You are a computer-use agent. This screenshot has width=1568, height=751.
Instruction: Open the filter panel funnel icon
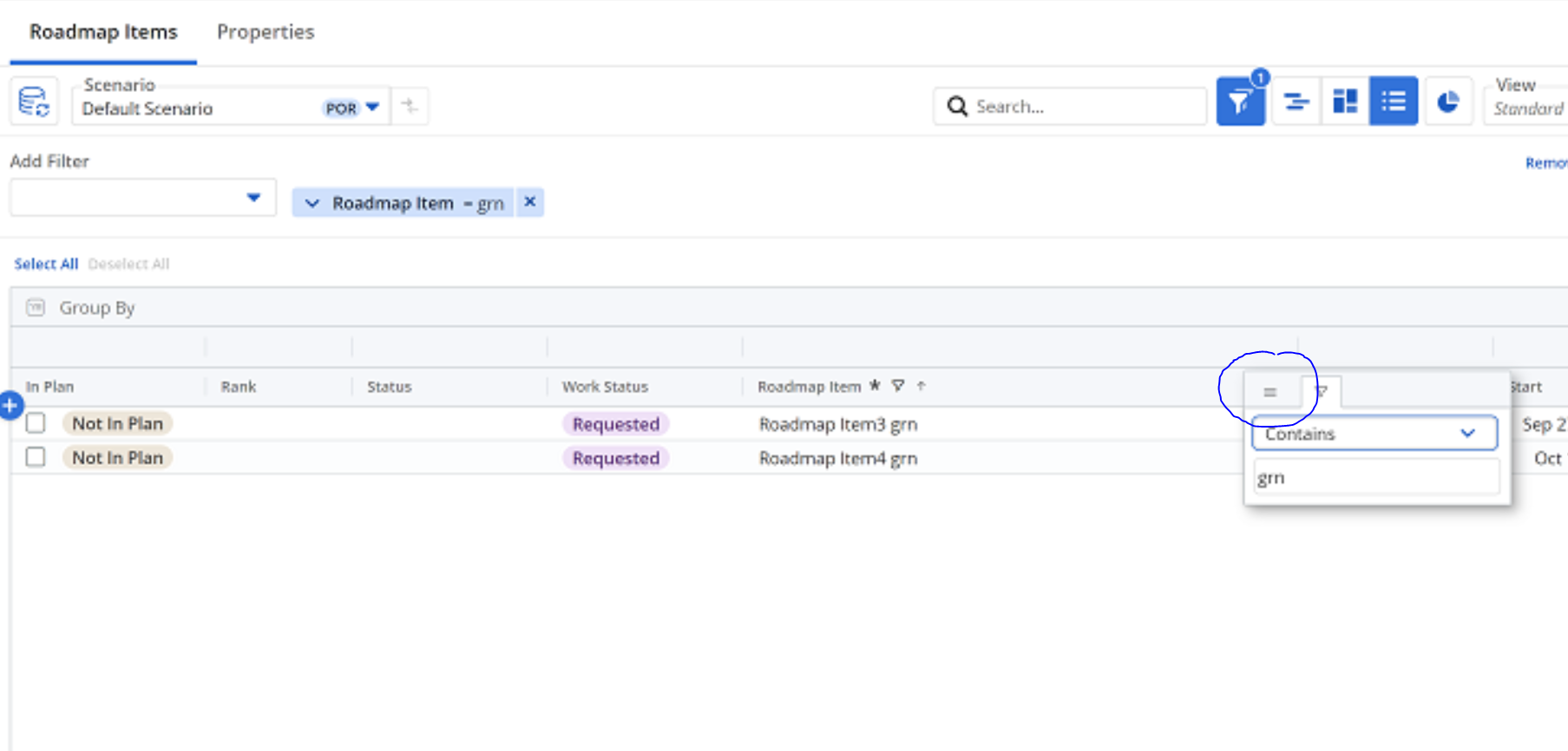[x=1239, y=102]
